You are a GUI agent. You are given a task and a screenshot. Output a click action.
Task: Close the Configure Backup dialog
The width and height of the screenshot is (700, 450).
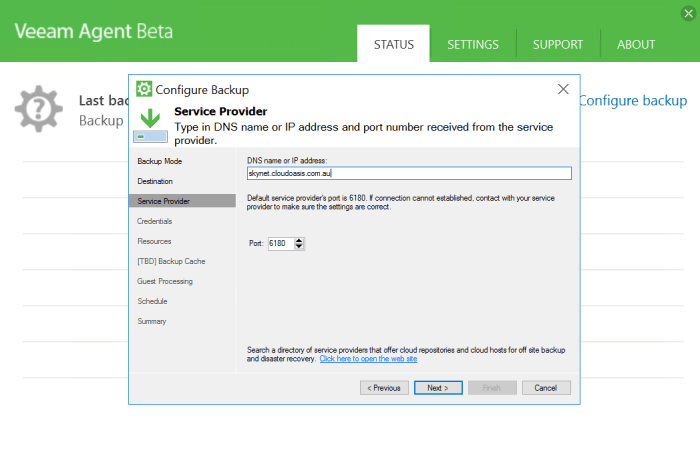[563, 89]
